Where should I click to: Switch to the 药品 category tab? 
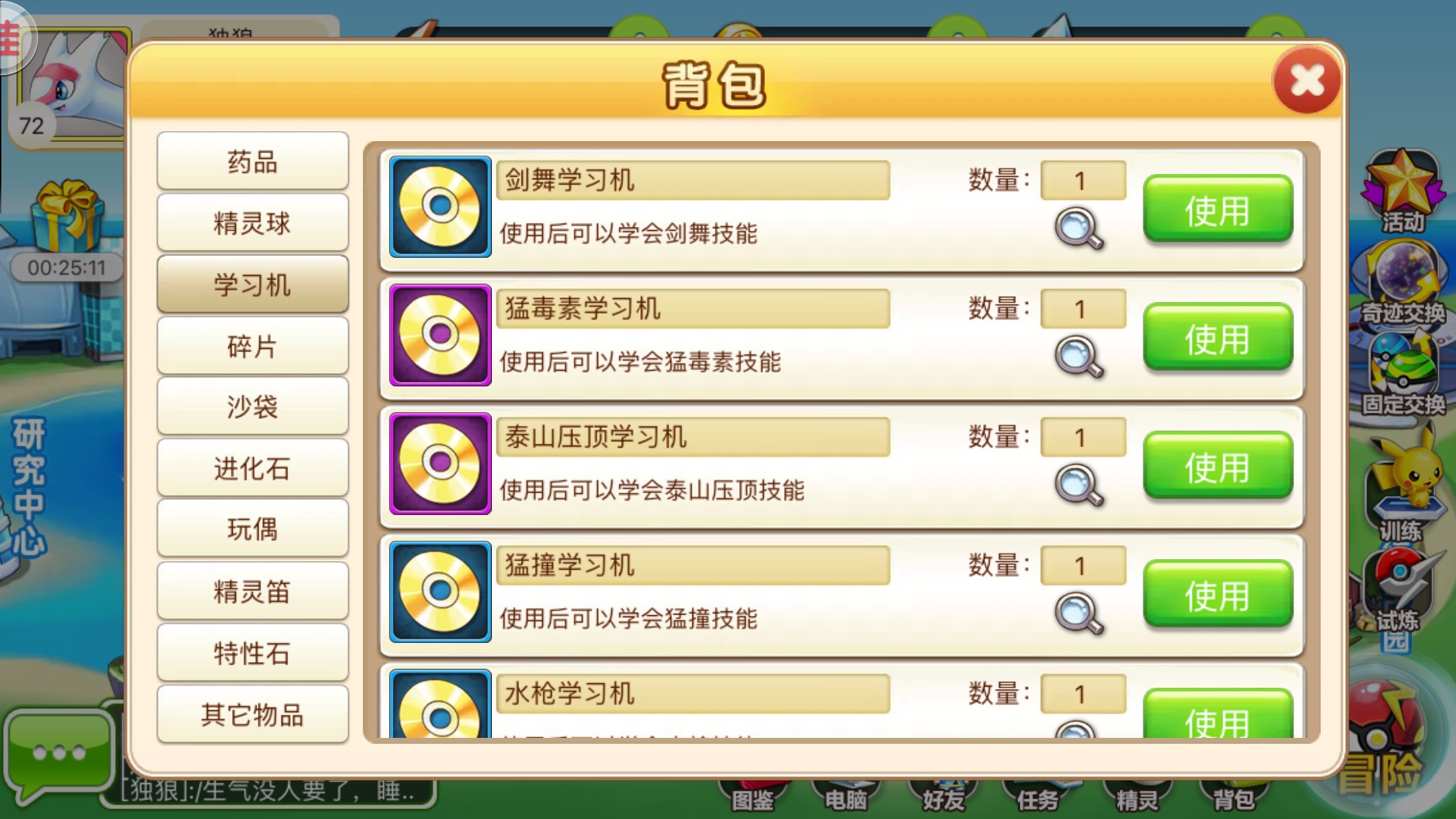point(253,161)
